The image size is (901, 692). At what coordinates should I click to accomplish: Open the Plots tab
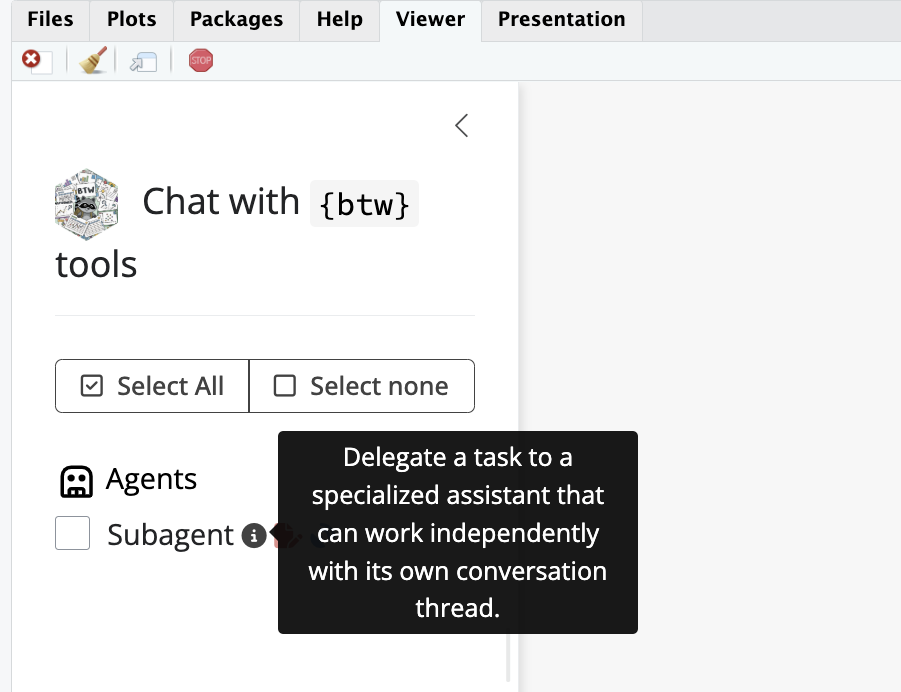pos(132,20)
